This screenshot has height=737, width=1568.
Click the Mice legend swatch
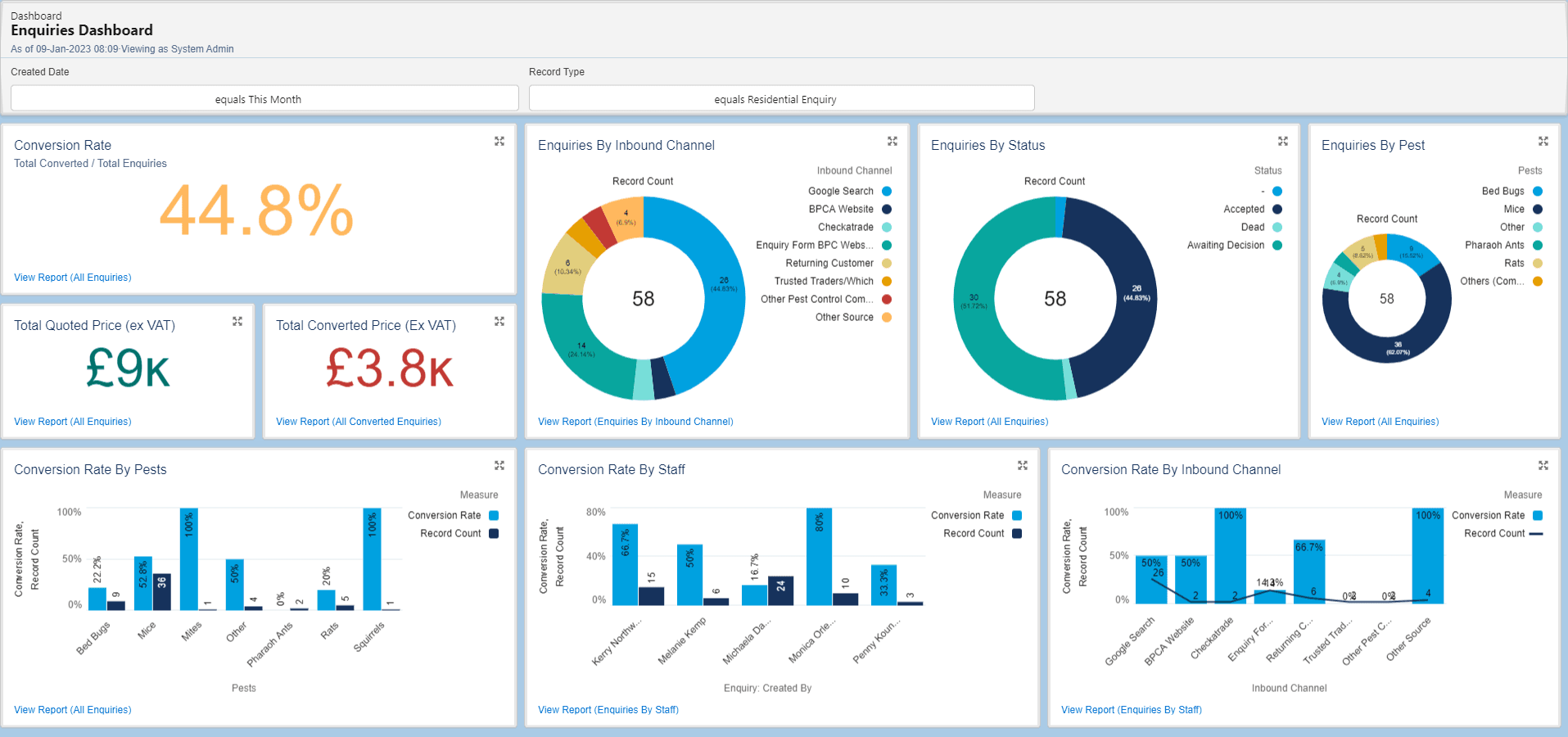point(1538,210)
